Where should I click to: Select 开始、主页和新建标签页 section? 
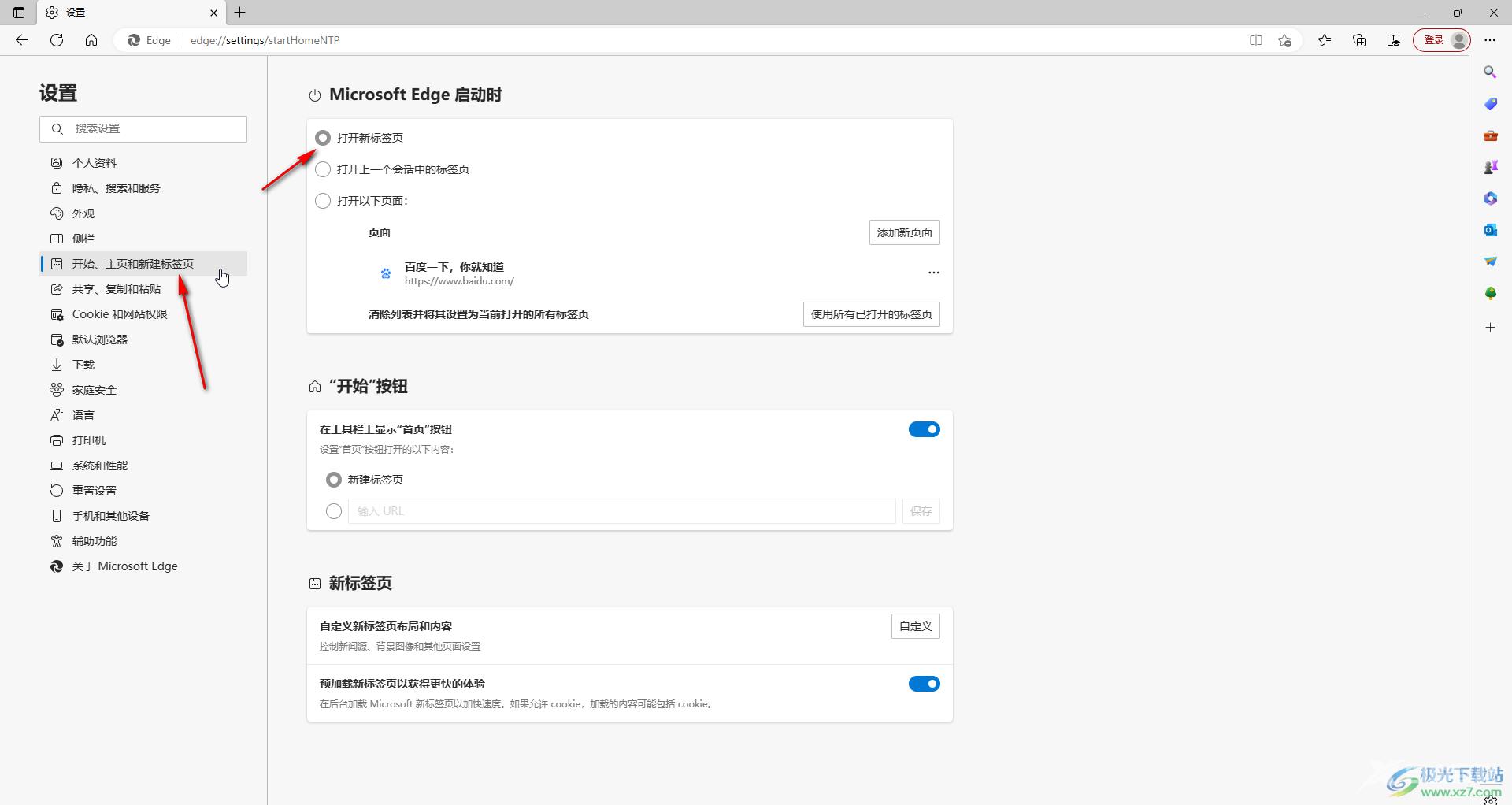143,264
